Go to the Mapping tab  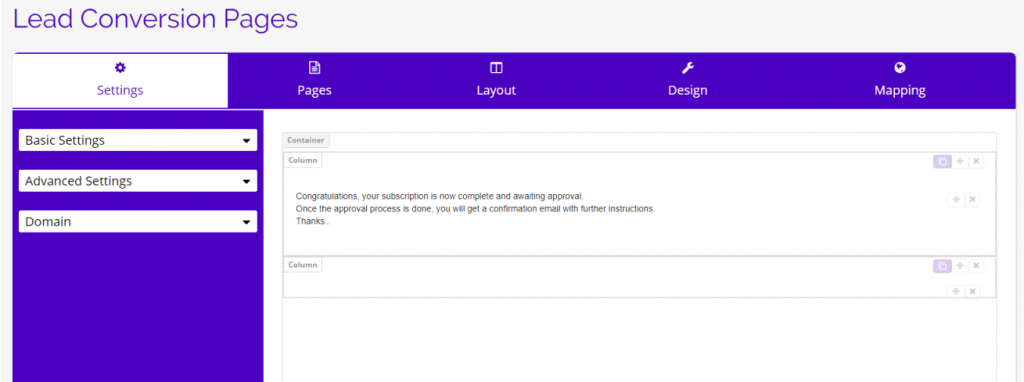[x=900, y=81]
